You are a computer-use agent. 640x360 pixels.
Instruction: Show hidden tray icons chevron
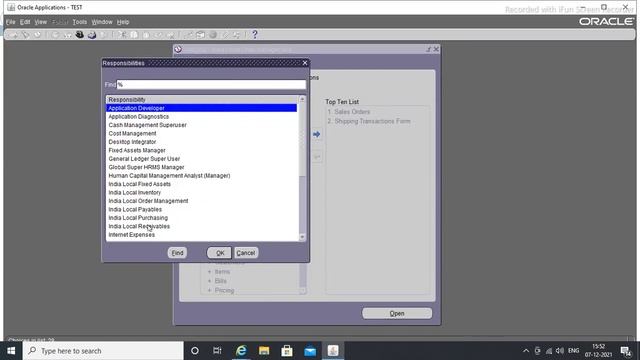coord(526,351)
